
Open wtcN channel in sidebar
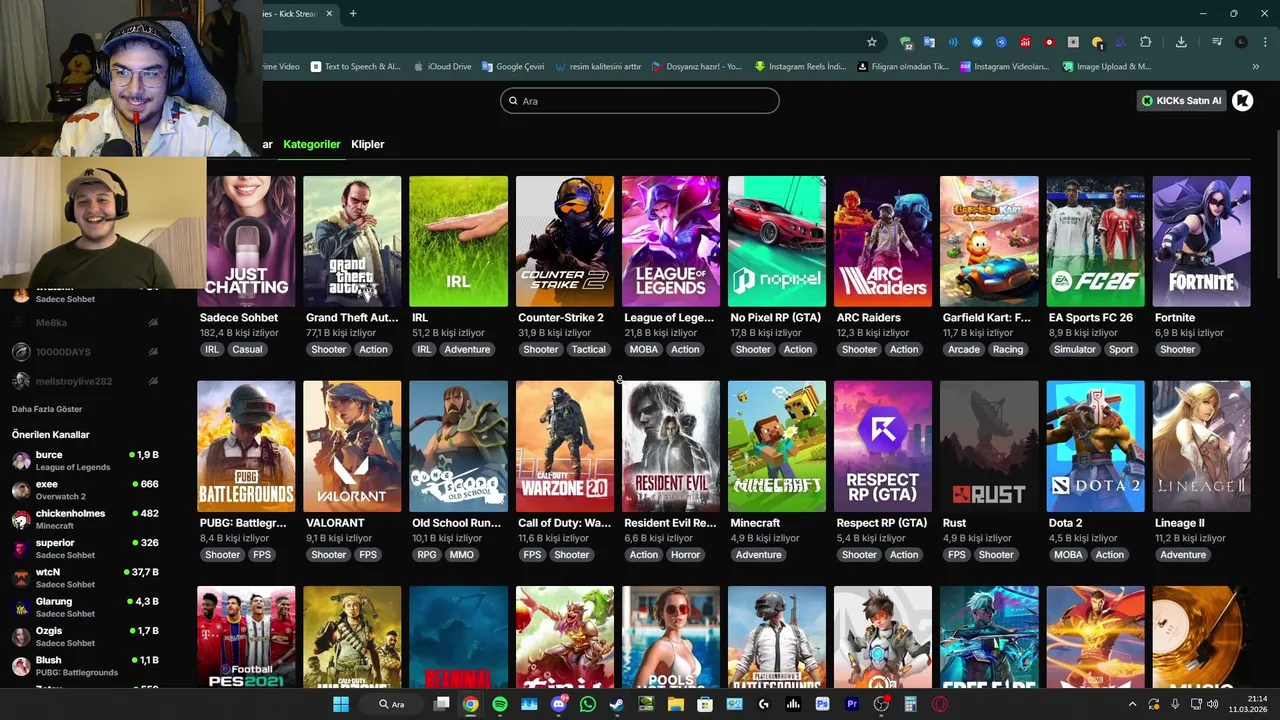(x=85, y=578)
